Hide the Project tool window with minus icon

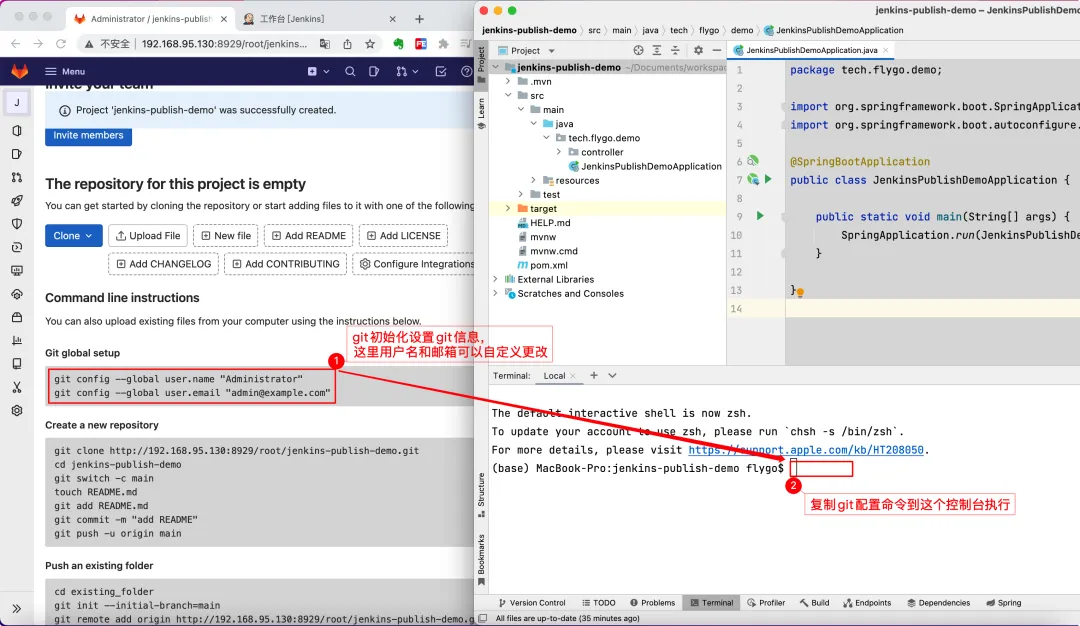(x=717, y=50)
